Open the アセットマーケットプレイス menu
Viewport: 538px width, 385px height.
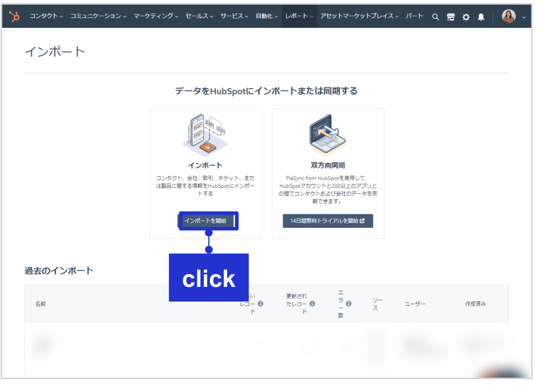[359, 16]
